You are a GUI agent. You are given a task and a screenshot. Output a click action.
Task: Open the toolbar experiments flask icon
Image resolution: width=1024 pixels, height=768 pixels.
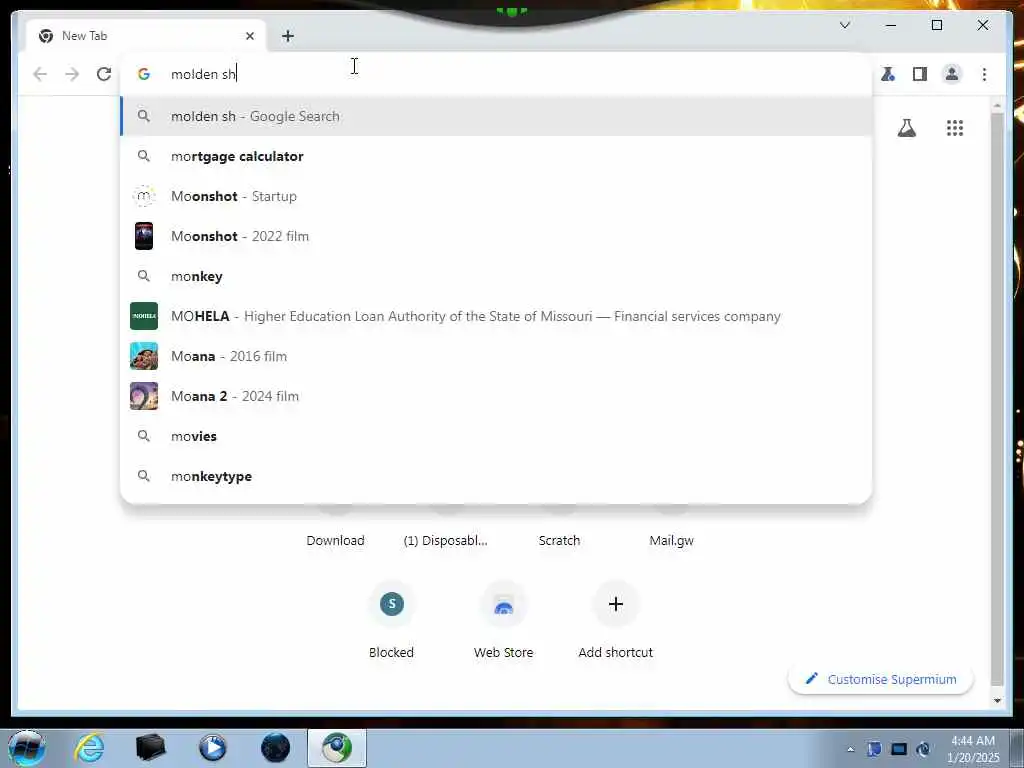pos(888,74)
